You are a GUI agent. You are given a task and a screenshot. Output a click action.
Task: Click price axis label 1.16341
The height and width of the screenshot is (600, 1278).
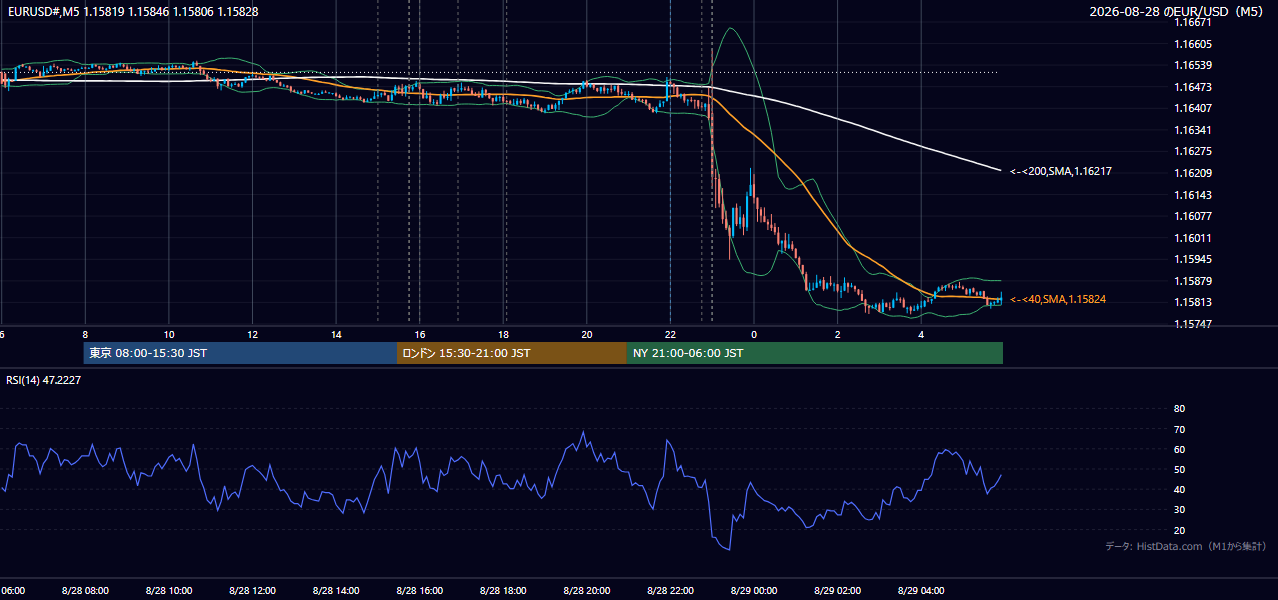point(1192,130)
